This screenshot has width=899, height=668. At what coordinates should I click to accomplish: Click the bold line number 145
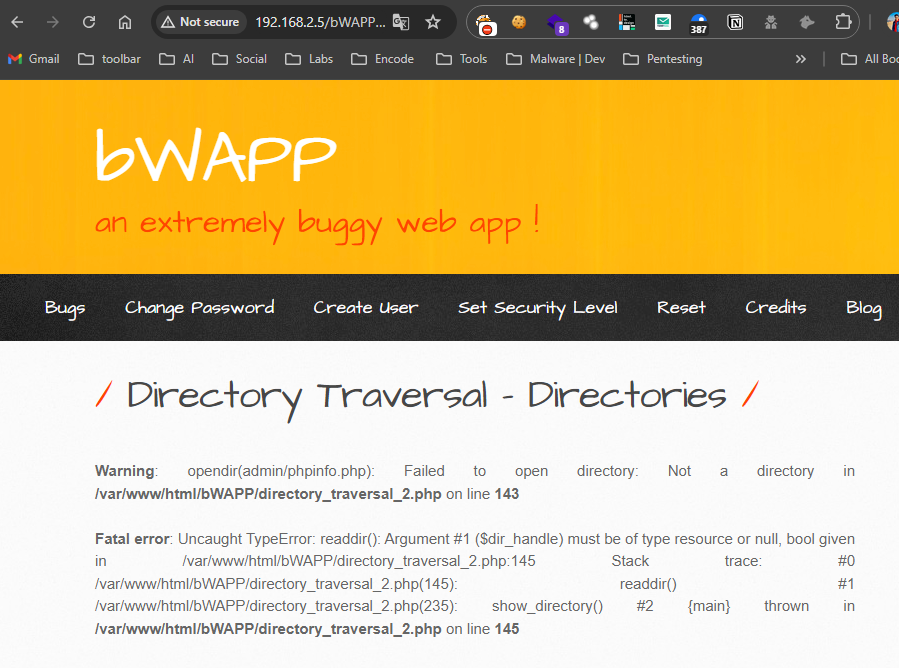(507, 629)
